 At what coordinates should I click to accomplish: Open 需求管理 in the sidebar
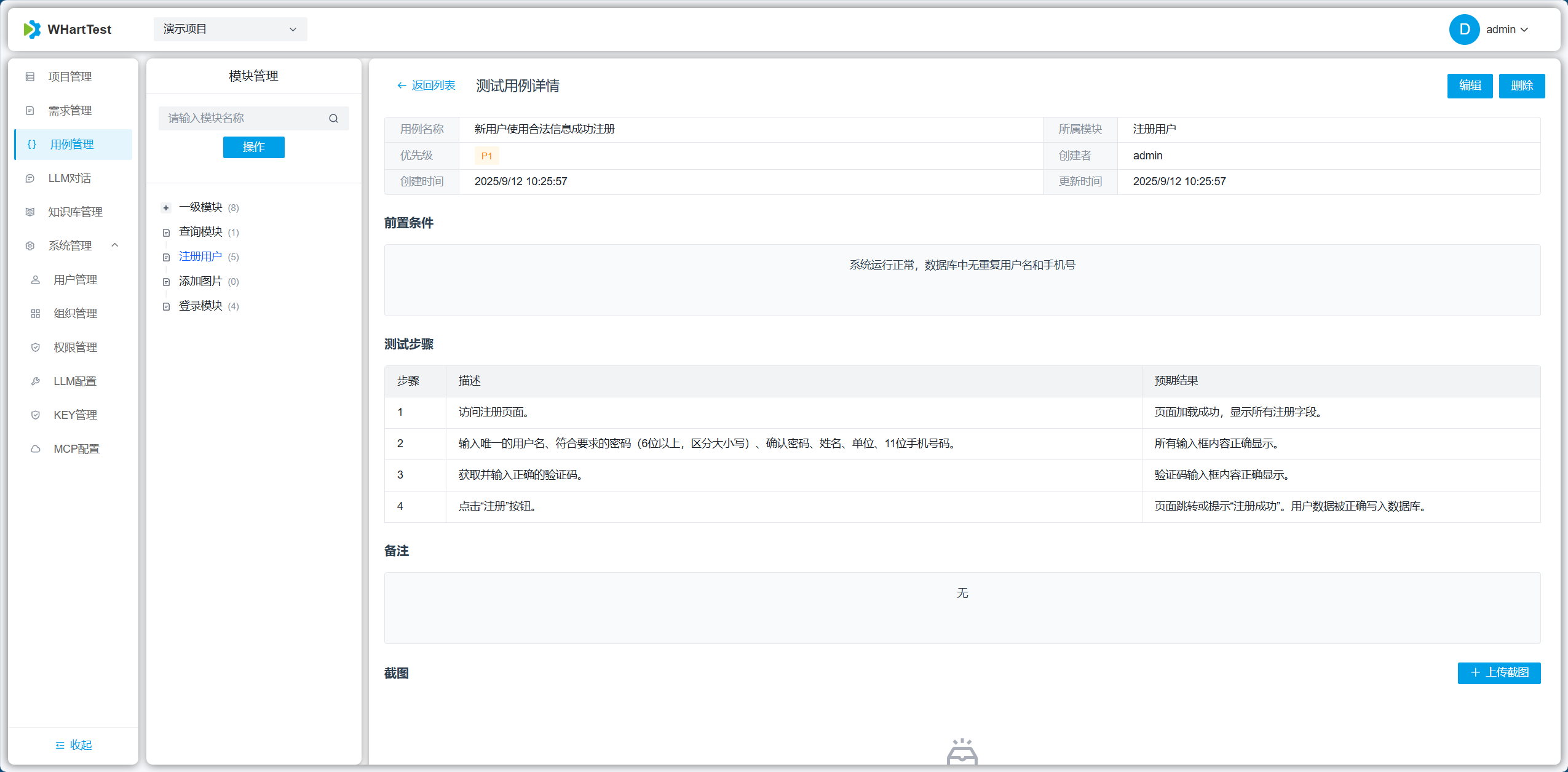70,111
